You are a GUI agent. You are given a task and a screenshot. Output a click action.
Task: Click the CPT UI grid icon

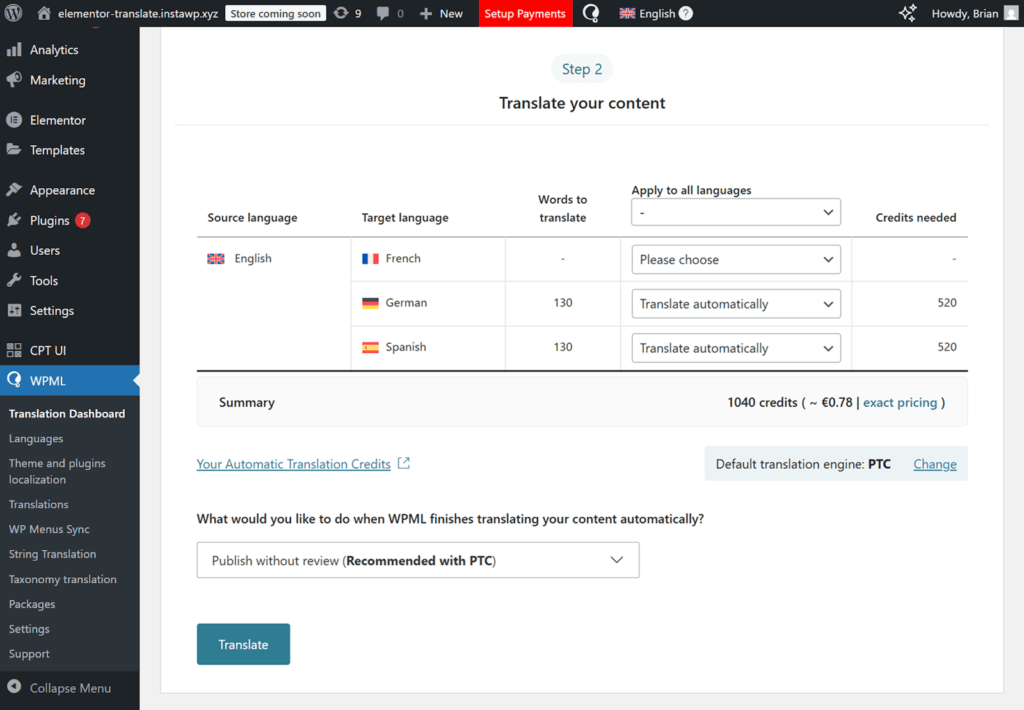[14, 350]
